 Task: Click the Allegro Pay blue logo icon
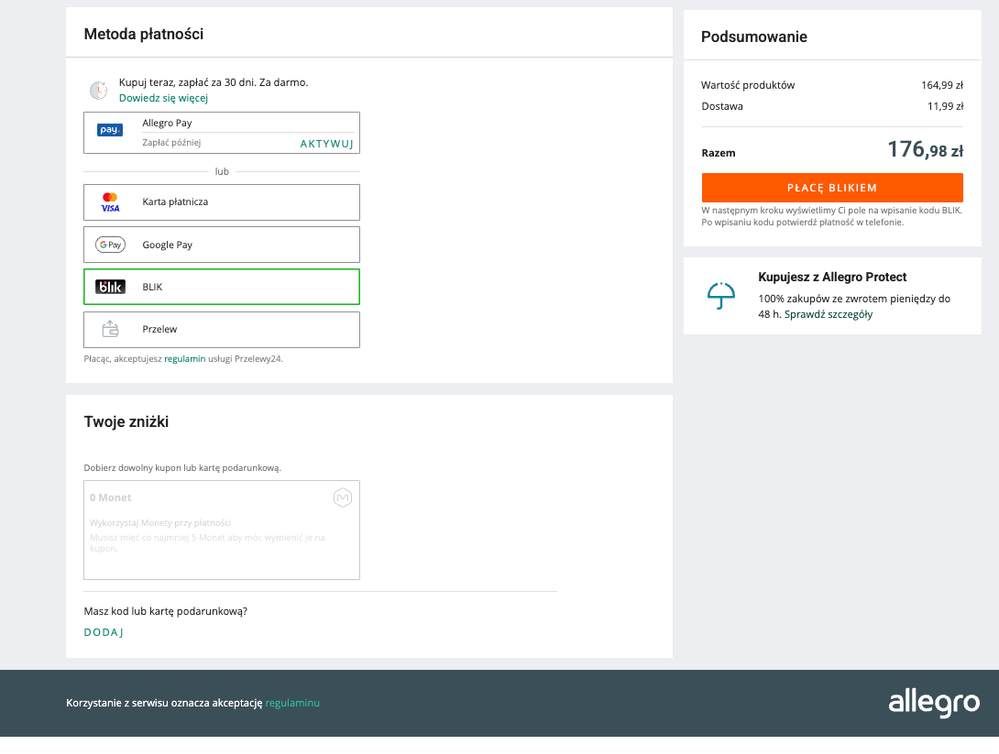(110, 130)
